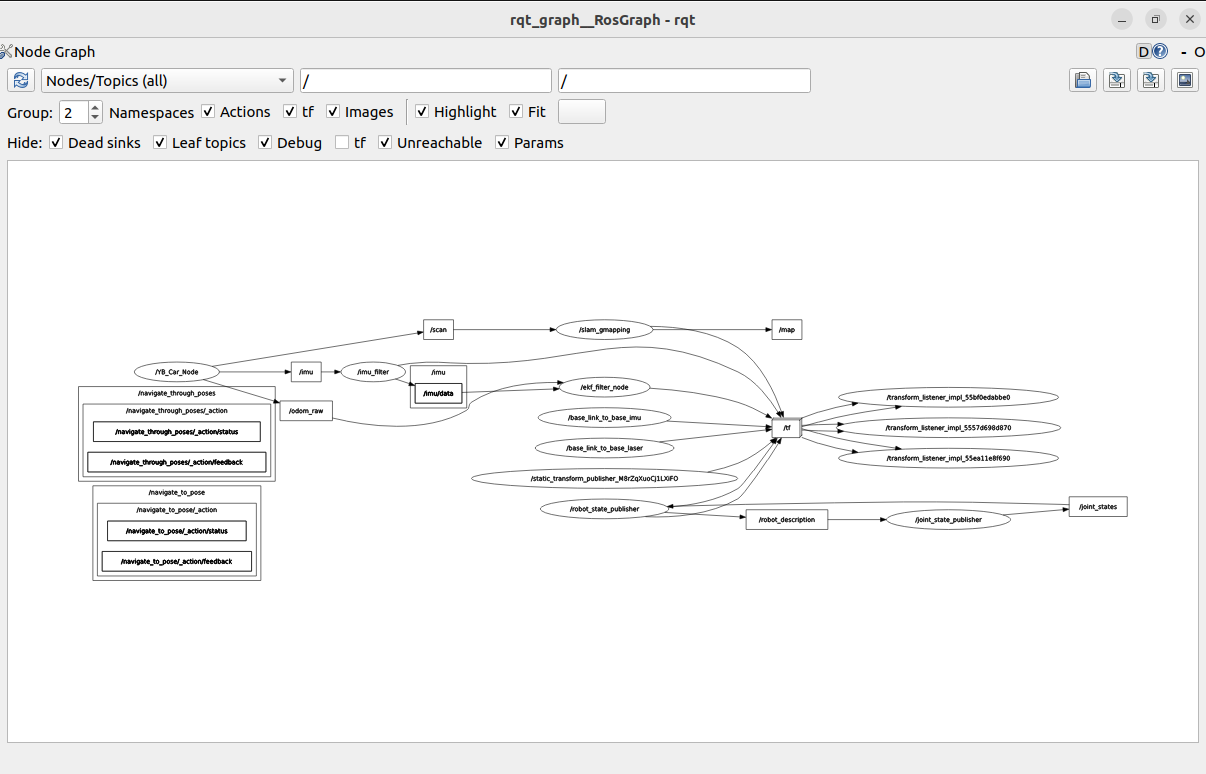Select the /ekf_filter_node node in graph
1206x774 pixels.
(603, 387)
